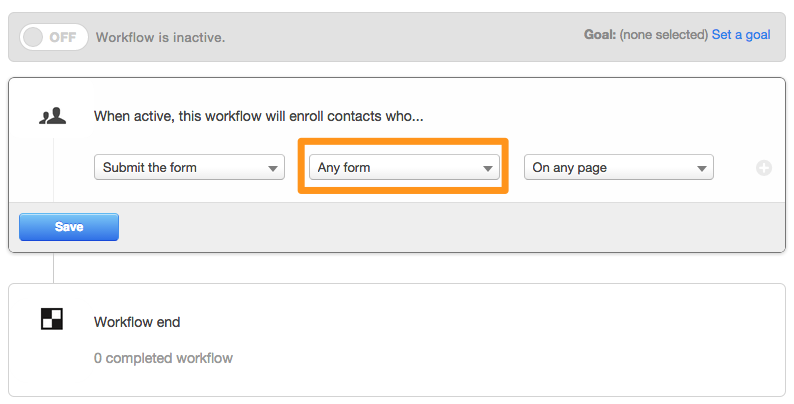Open the Submit the form dropdown

[189, 168]
